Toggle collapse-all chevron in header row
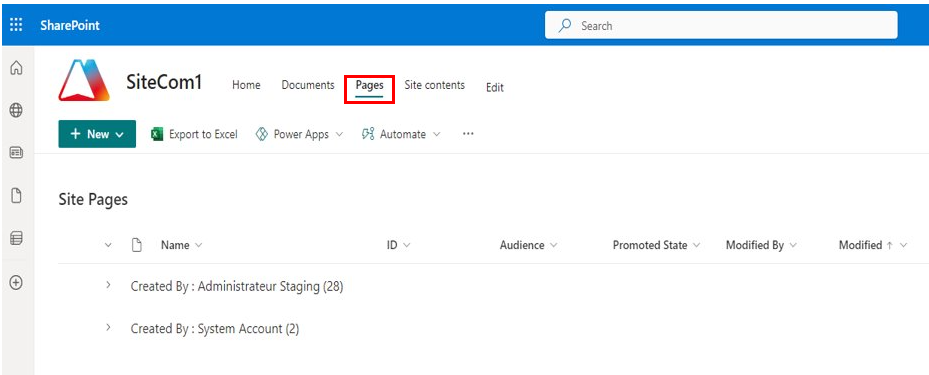Image resolution: width=929 pixels, height=375 pixels. (108, 245)
